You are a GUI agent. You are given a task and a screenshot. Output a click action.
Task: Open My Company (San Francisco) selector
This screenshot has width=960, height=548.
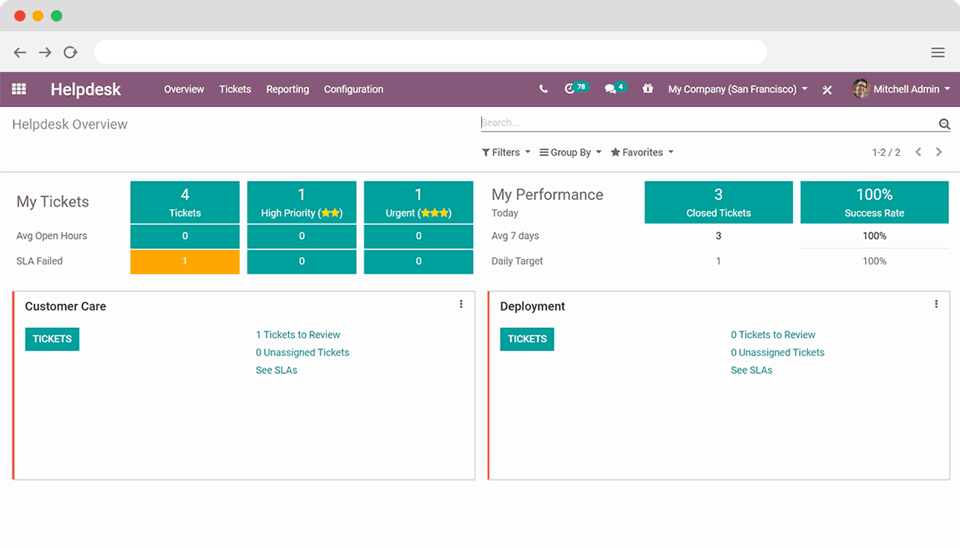tap(737, 89)
